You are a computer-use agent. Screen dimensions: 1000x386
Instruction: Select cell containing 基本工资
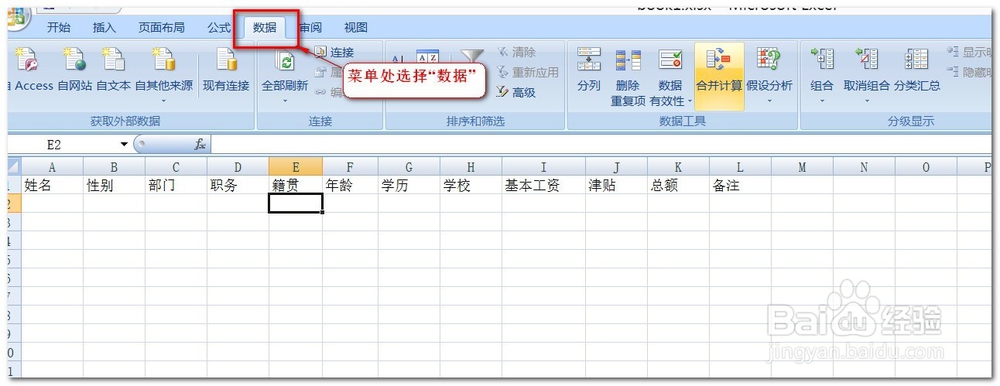click(x=543, y=186)
